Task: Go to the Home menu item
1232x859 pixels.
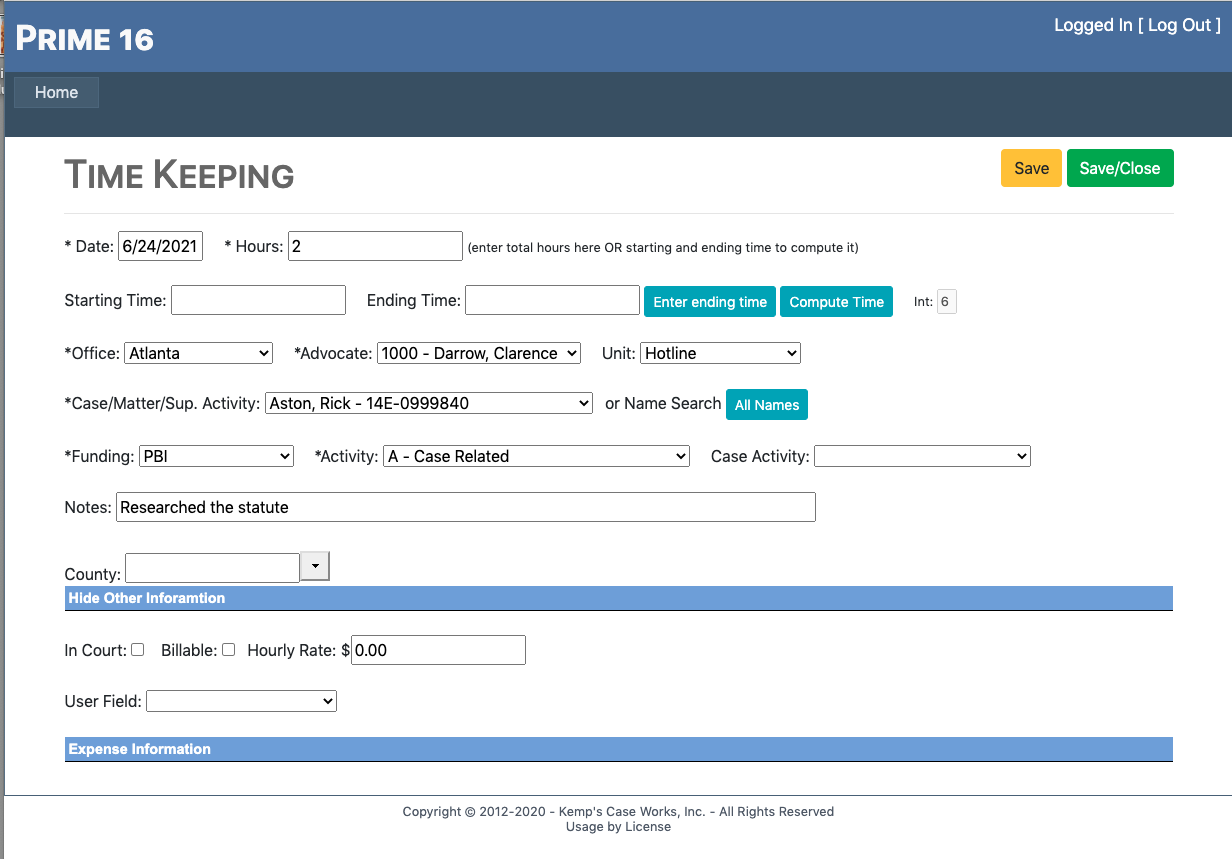Action: tap(56, 92)
